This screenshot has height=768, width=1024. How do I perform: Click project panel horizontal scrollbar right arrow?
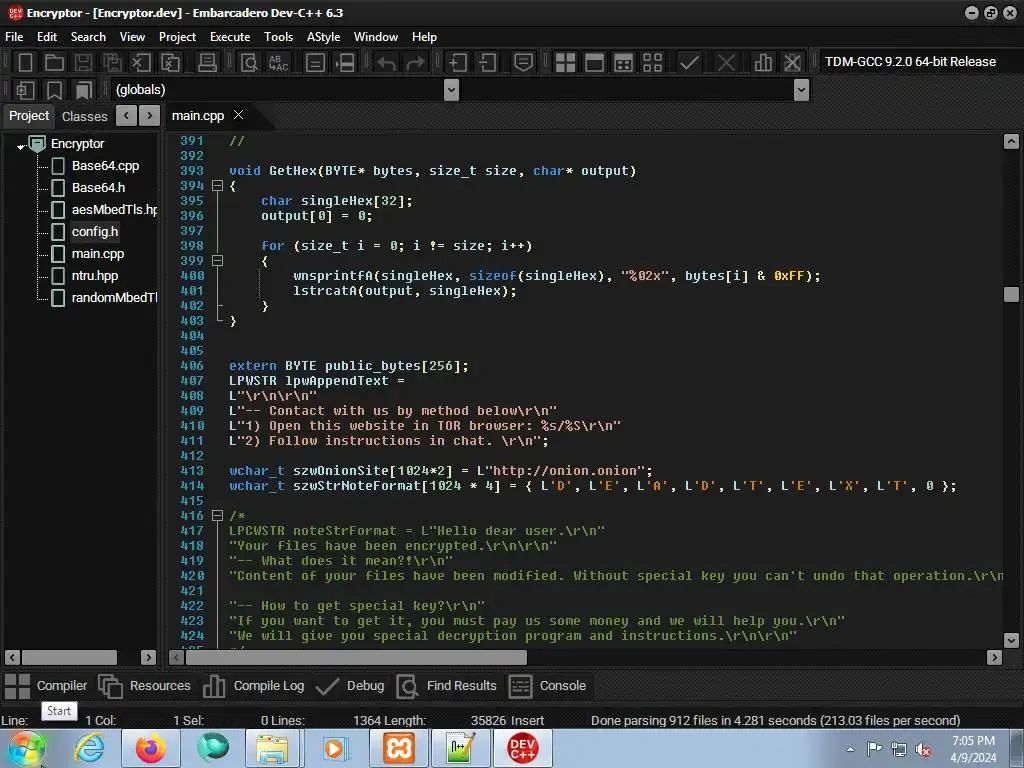coord(148,658)
